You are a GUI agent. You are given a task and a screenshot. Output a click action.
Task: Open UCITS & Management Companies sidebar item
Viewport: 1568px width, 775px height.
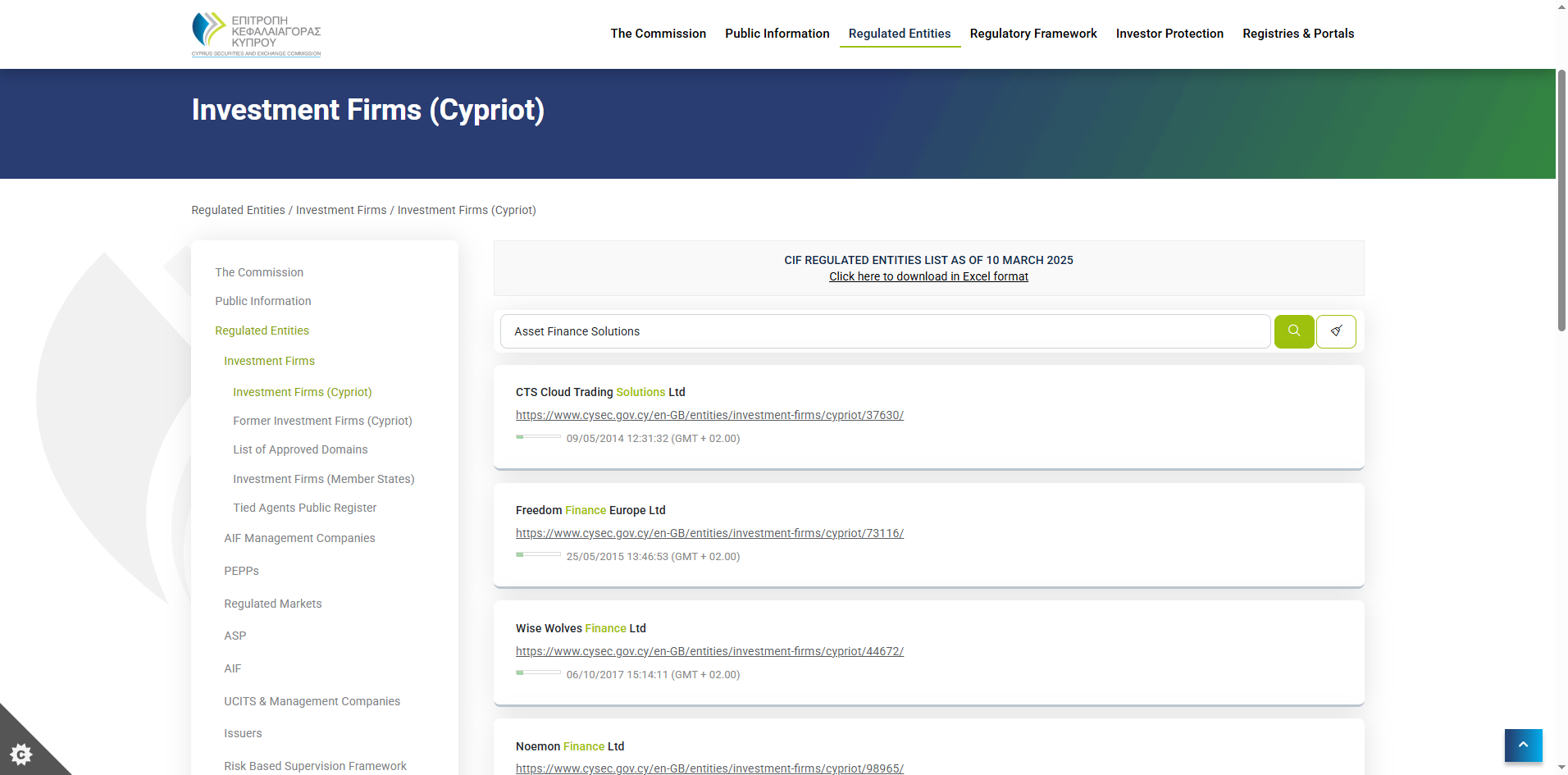point(312,701)
